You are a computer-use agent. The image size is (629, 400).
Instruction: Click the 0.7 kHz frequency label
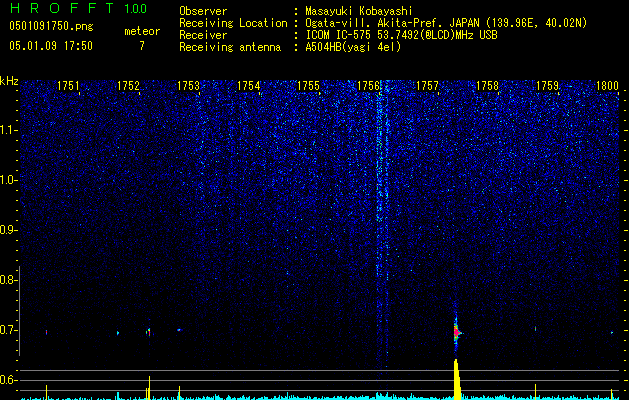tap(8, 330)
